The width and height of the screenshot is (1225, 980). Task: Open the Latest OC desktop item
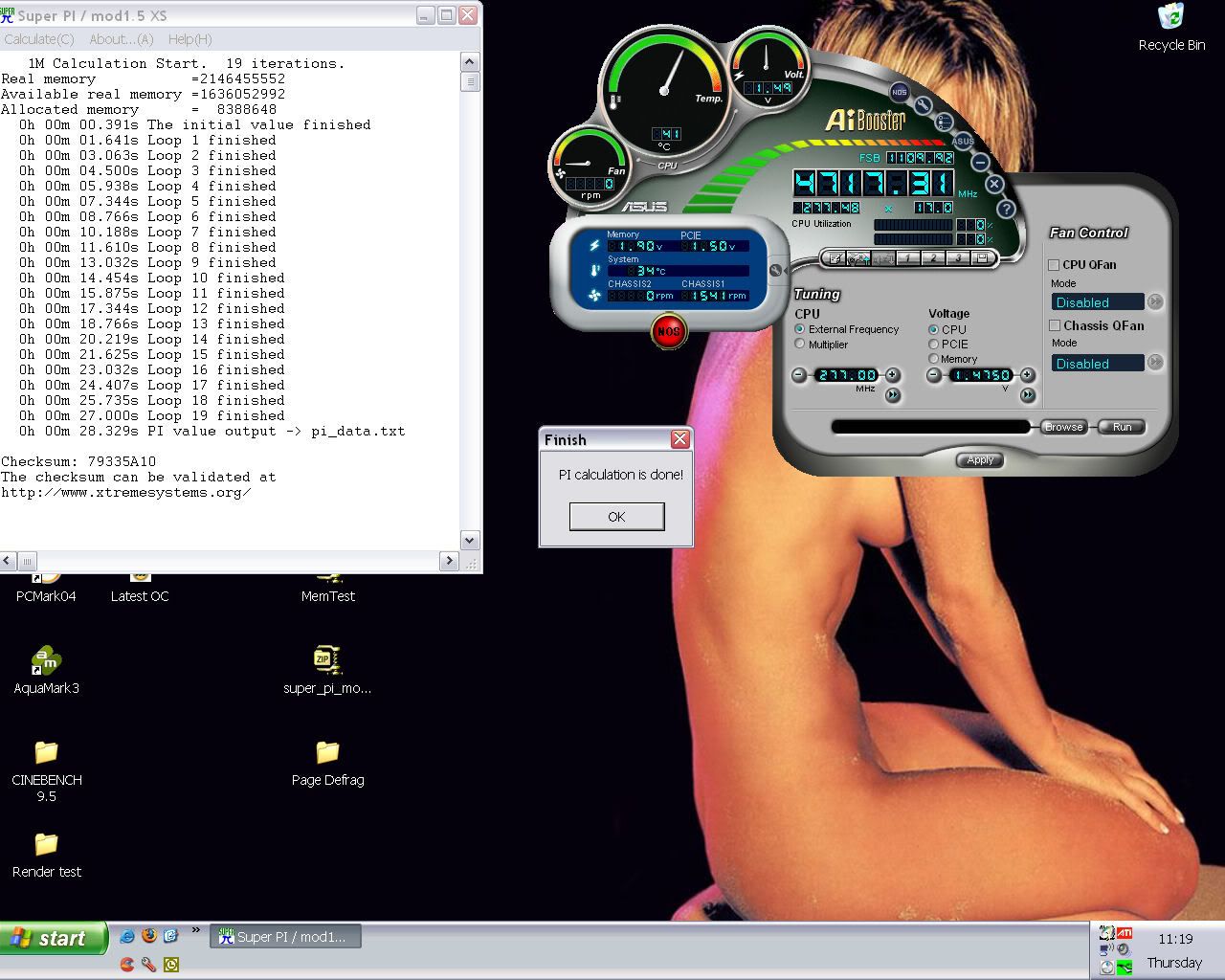[x=140, y=587]
